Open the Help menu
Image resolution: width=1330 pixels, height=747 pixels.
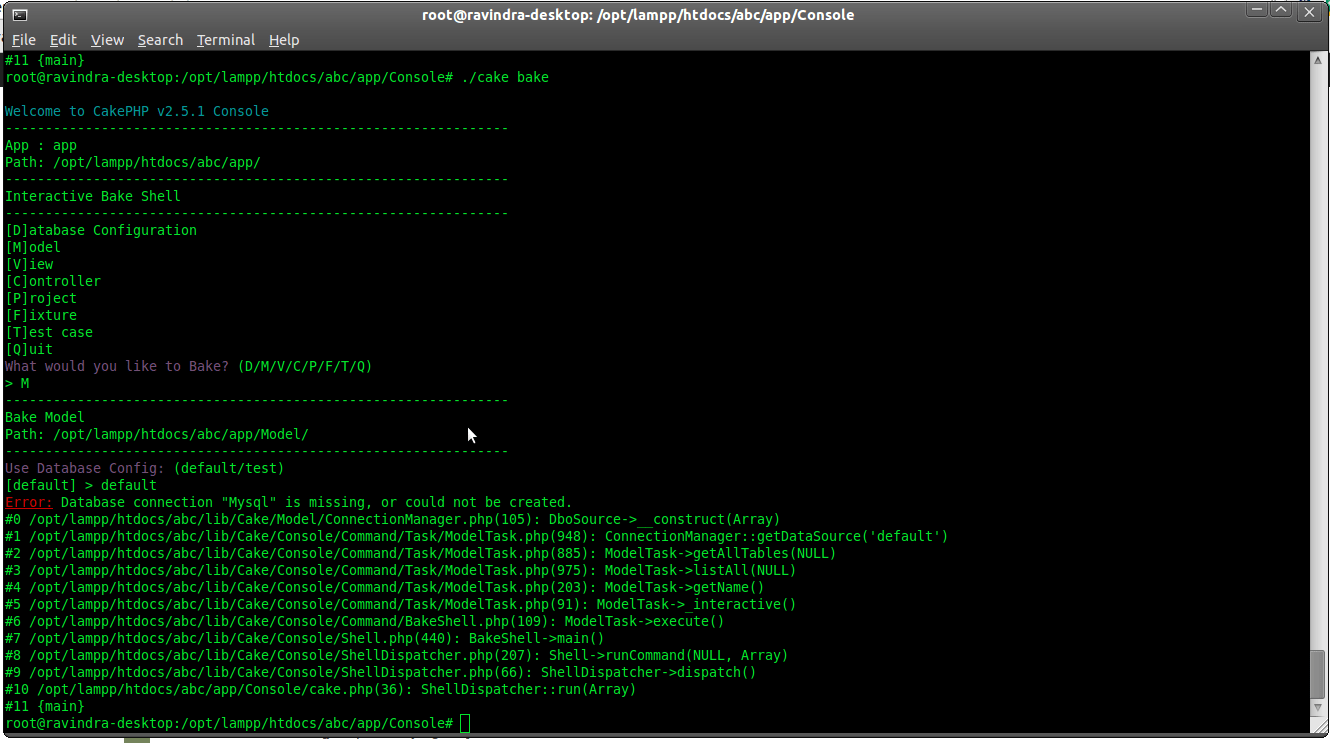pos(284,40)
